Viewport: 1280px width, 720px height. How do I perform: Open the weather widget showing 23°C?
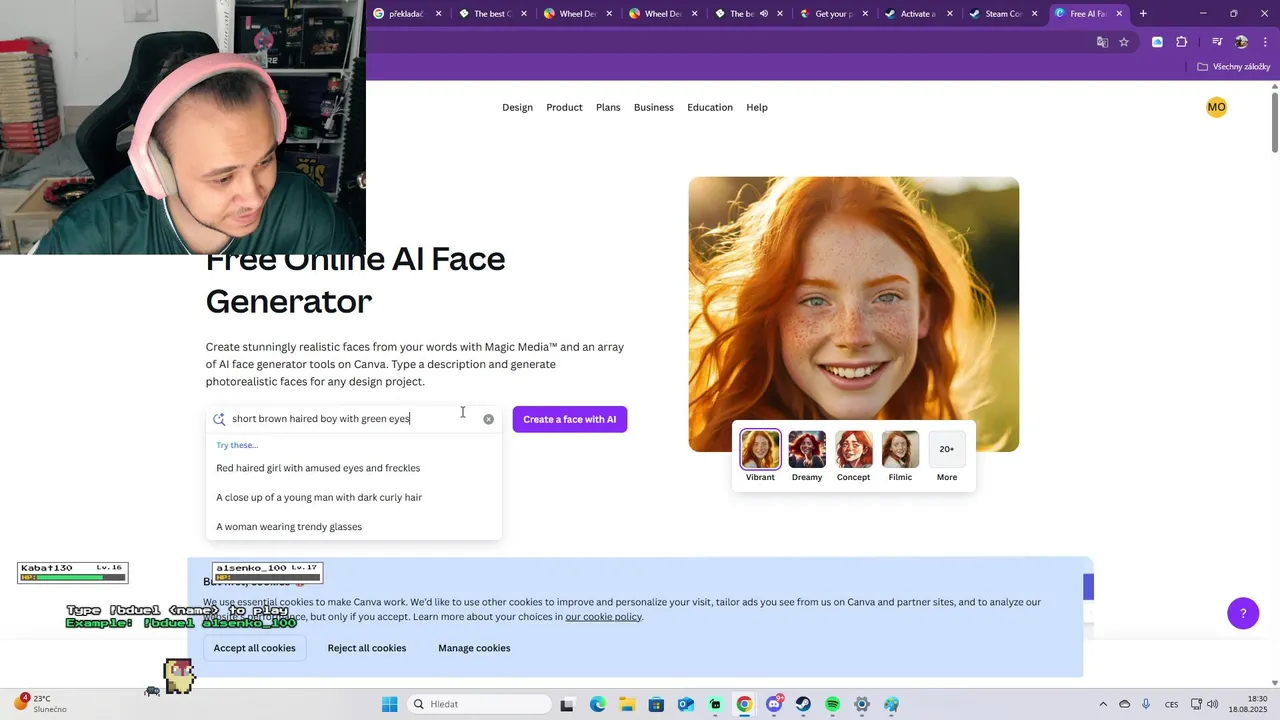(42, 704)
